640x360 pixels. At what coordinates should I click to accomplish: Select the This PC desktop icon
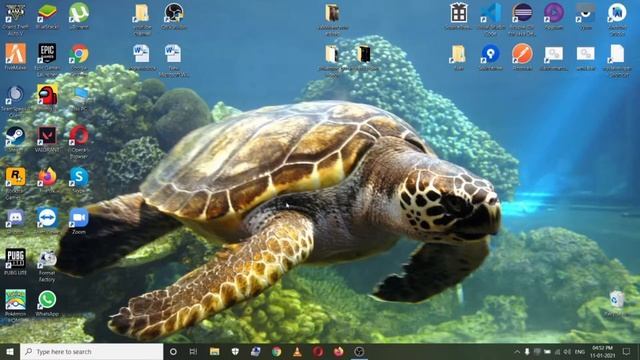tap(80, 98)
